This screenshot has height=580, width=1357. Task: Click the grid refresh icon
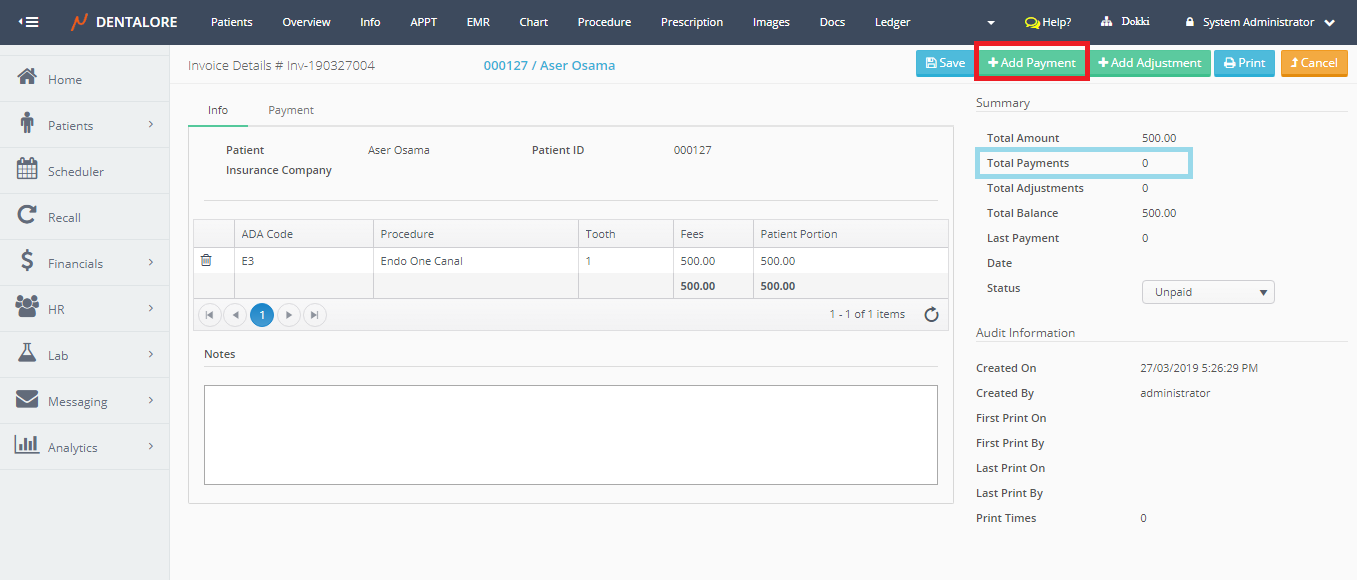(931, 315)
